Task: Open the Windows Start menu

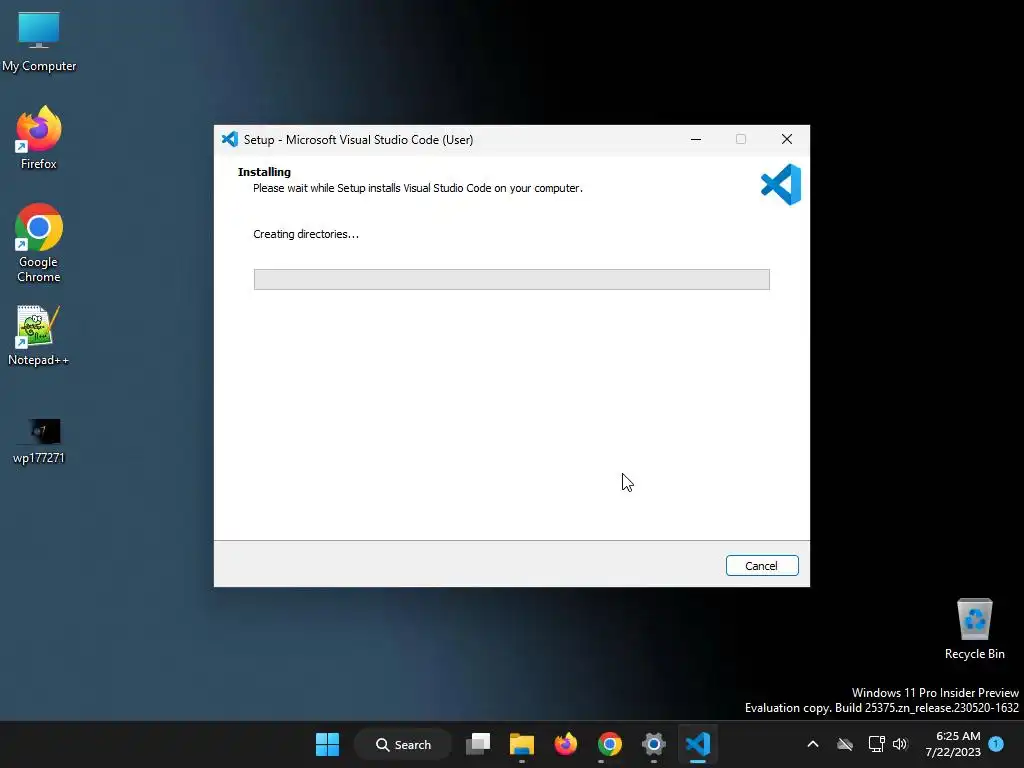Action: click(327, 744)
